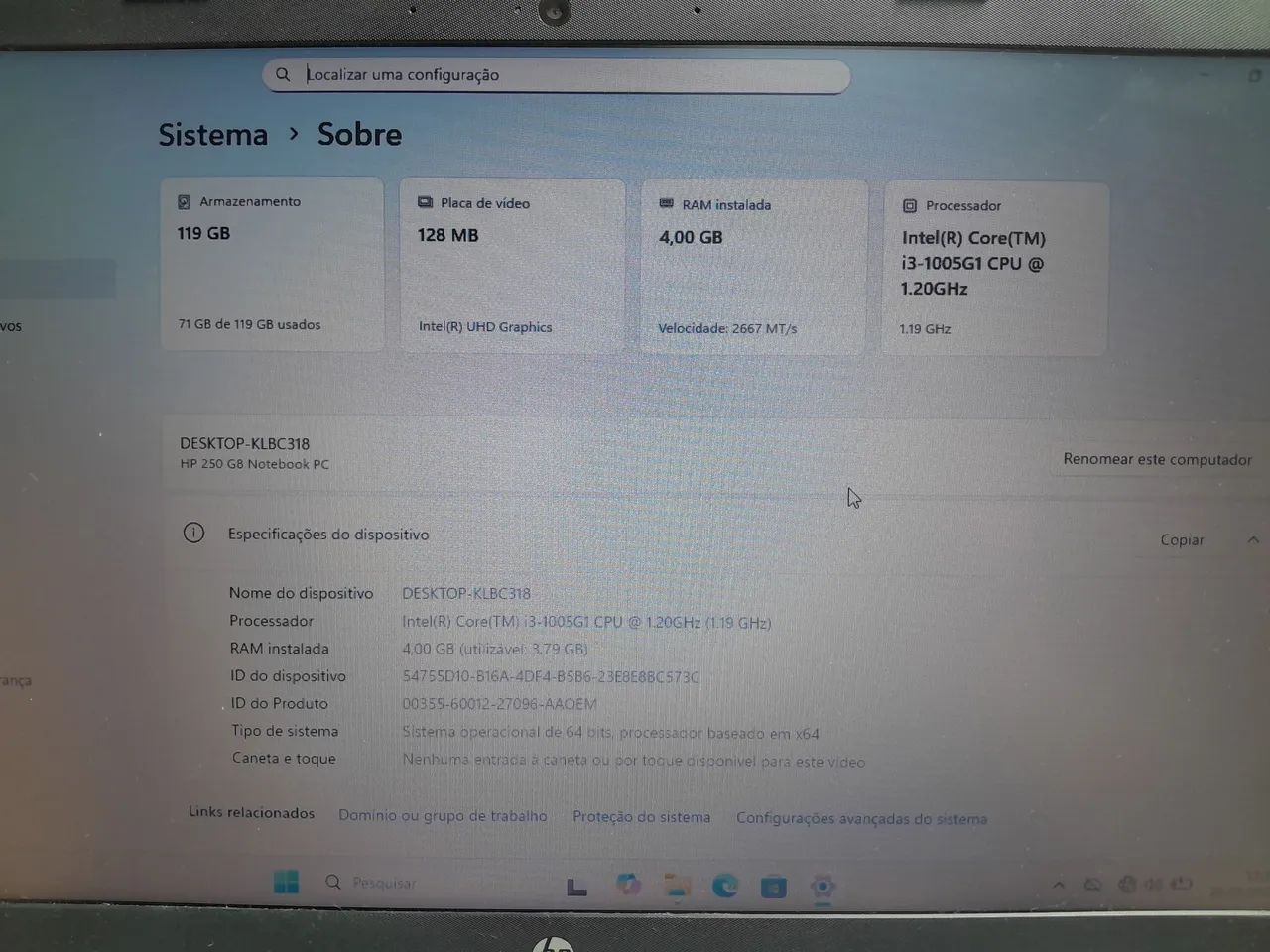Click the Caneta e toque value text
The image size is (1270, 952).
pos(633,761)
